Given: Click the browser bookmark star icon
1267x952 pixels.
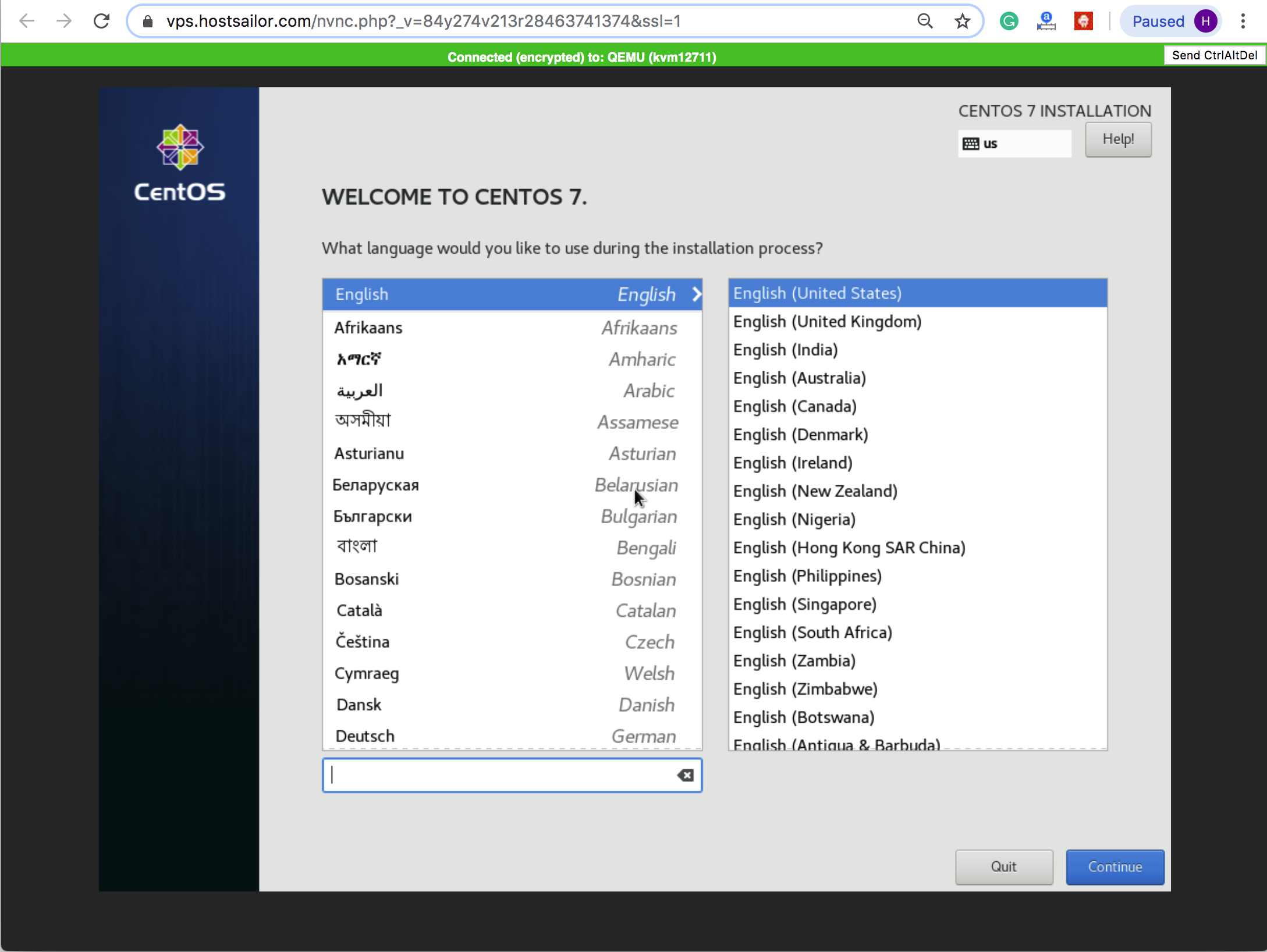Looking at the screenshot, I should coord(962,21).
